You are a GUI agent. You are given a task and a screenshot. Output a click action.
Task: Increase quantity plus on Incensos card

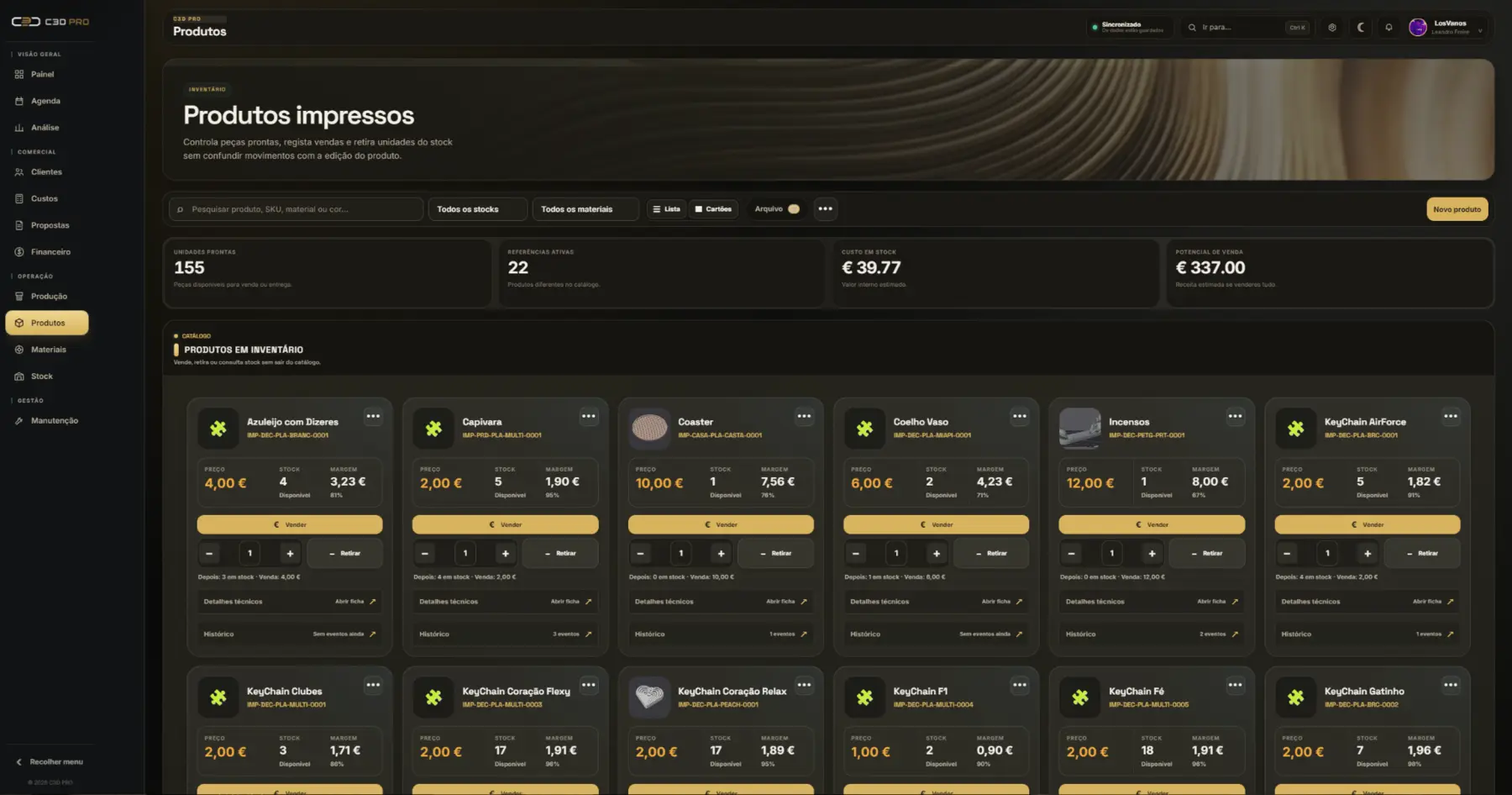pyautogui.click(x=1152, y=554)
